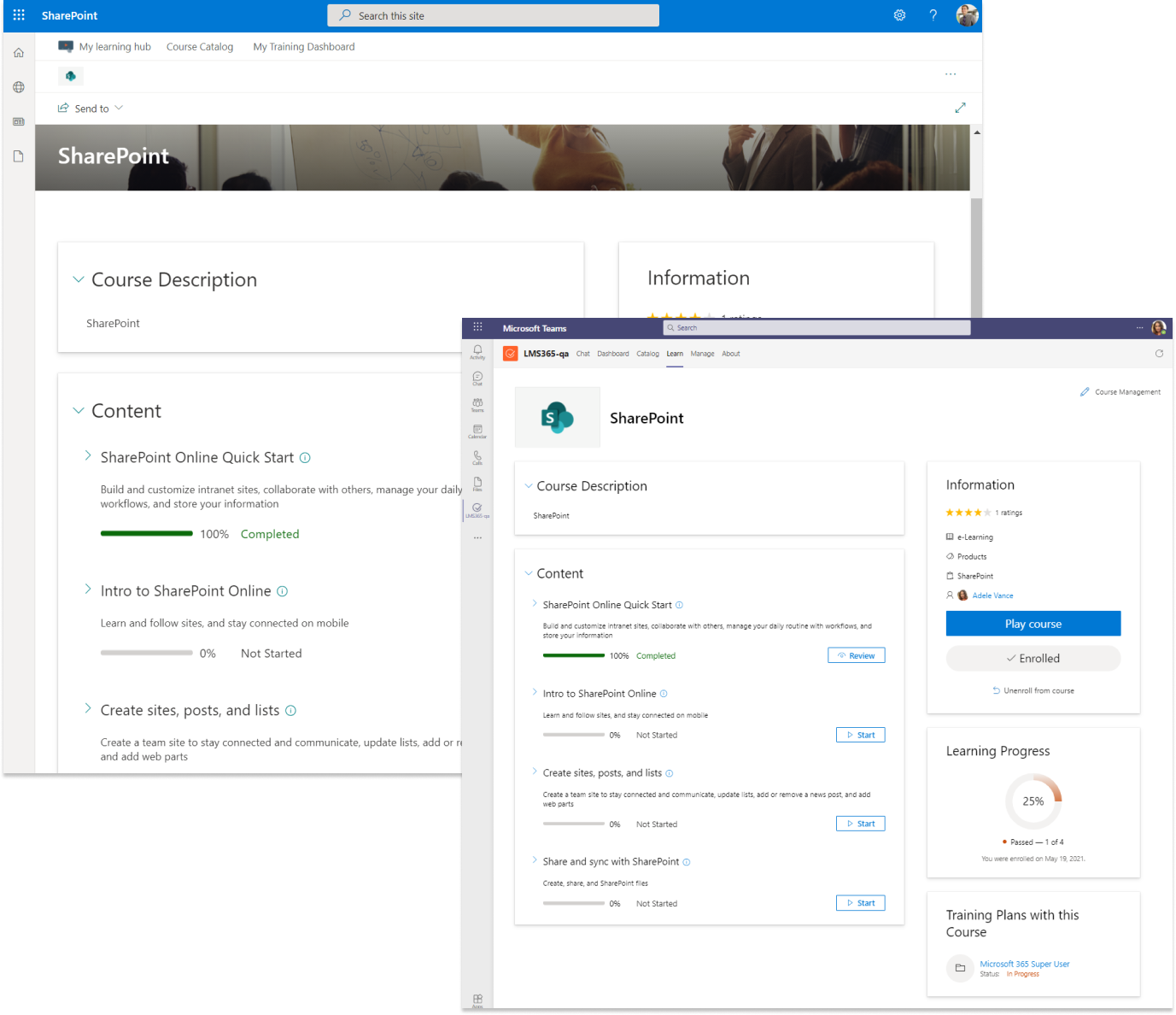
Task: Open My Training Dashboard in SharePoint nav
Action: click(303, 47)
